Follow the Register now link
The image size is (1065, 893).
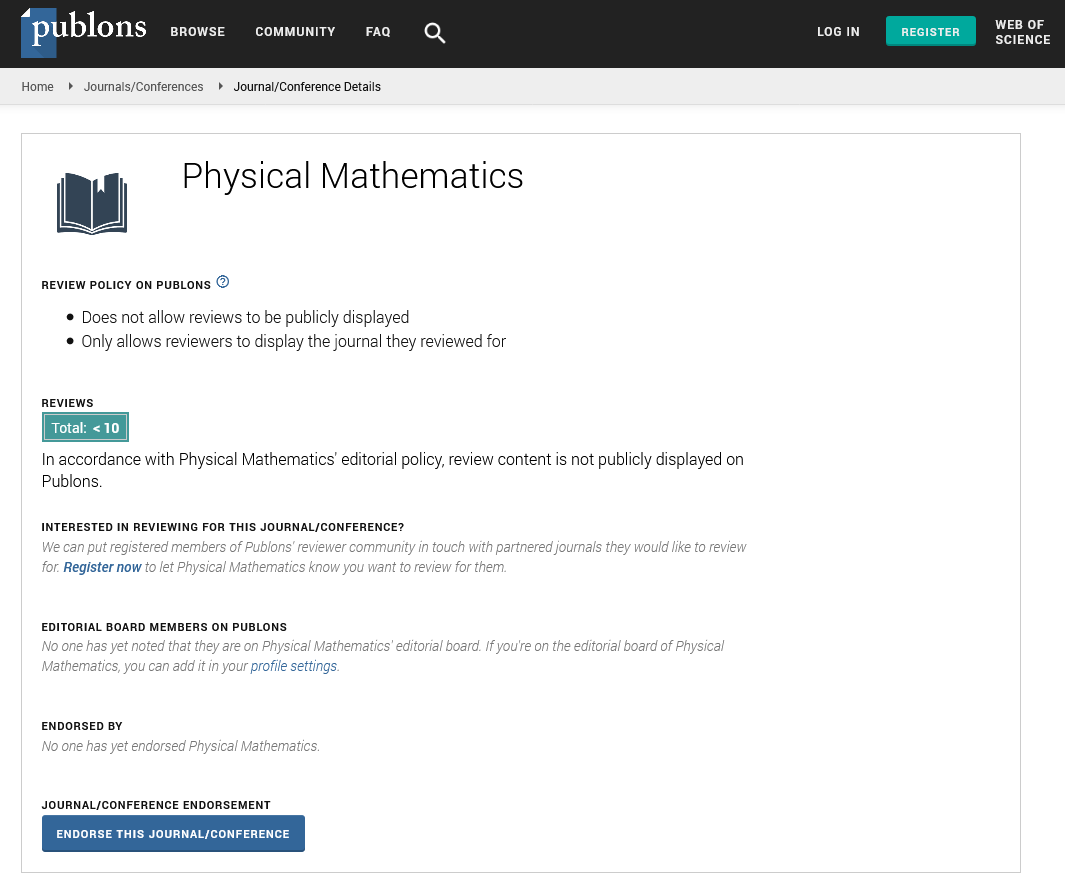tap(102, 567)
